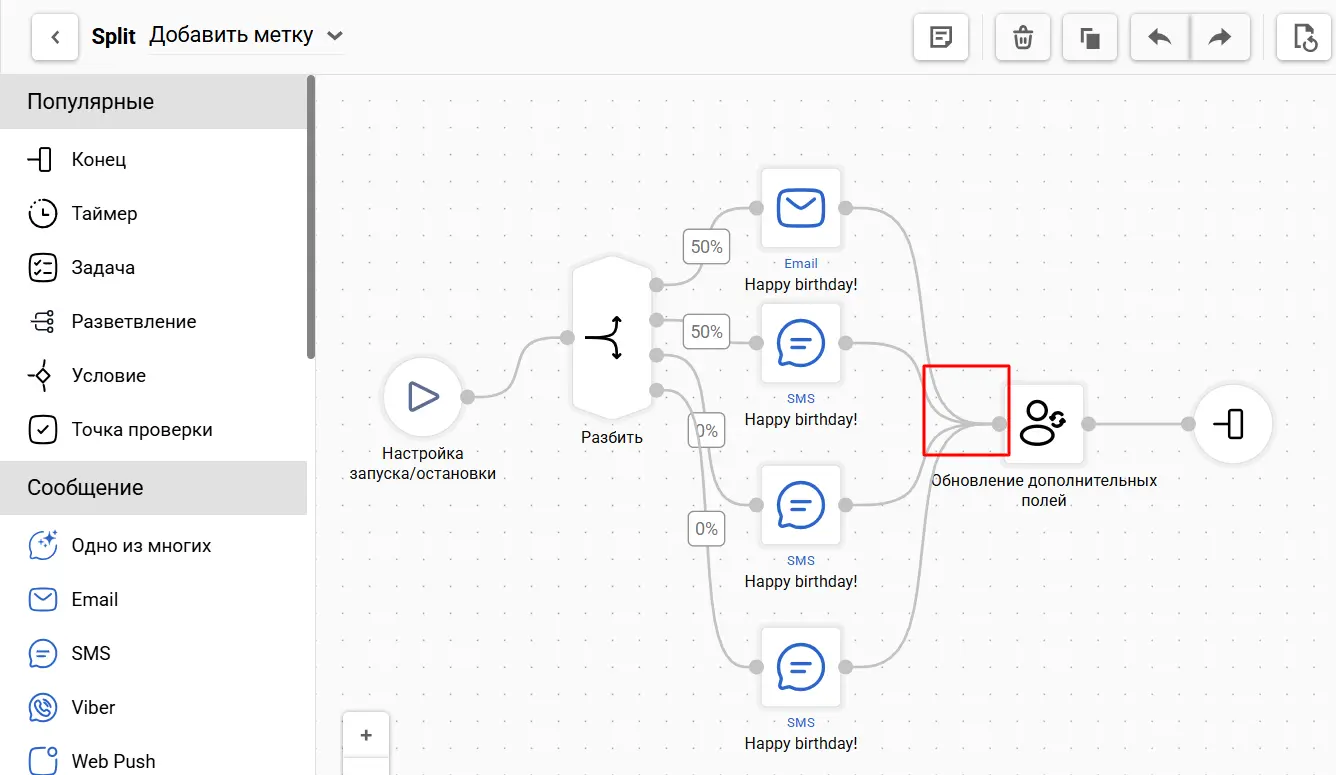Open the version history icon
1336x775 pixels.
point(1304,38)
